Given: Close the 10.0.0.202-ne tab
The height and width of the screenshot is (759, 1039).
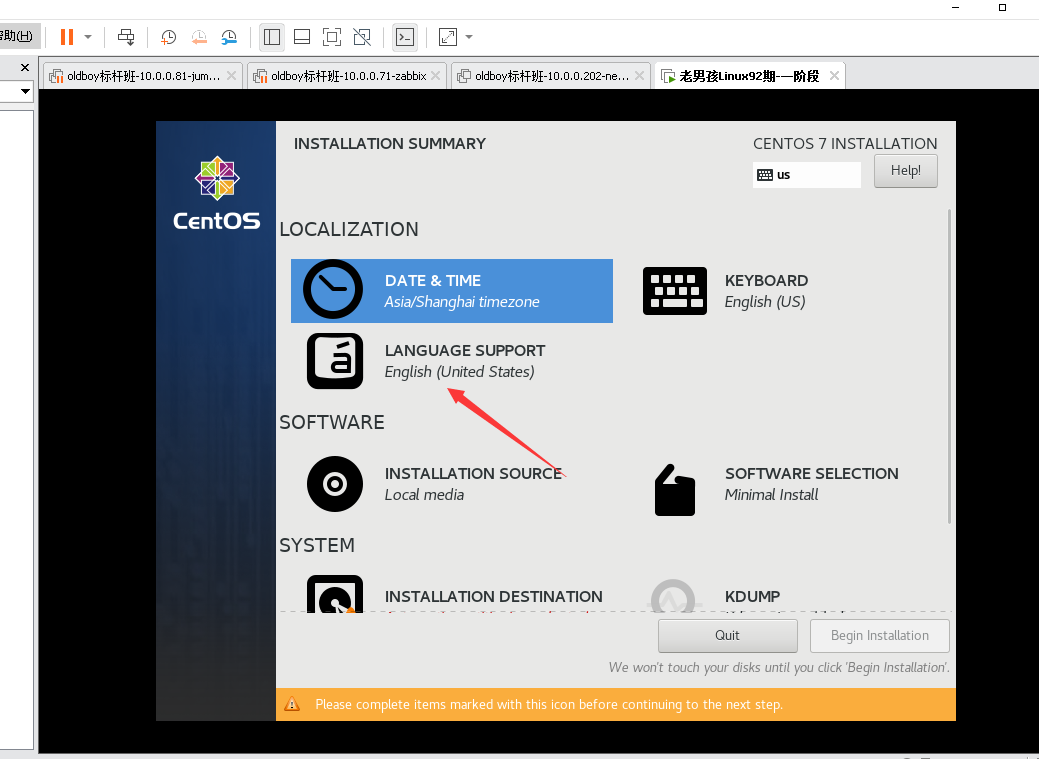Looking at the screenshot, I should pos(639,76).
